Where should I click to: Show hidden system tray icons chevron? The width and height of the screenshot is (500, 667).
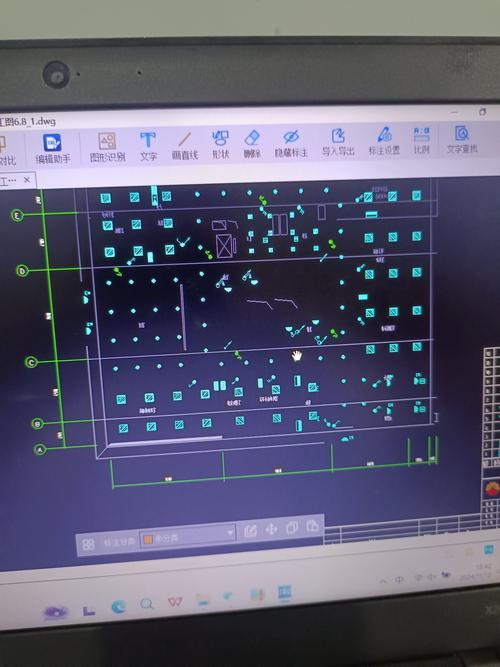tap(383, 581)
